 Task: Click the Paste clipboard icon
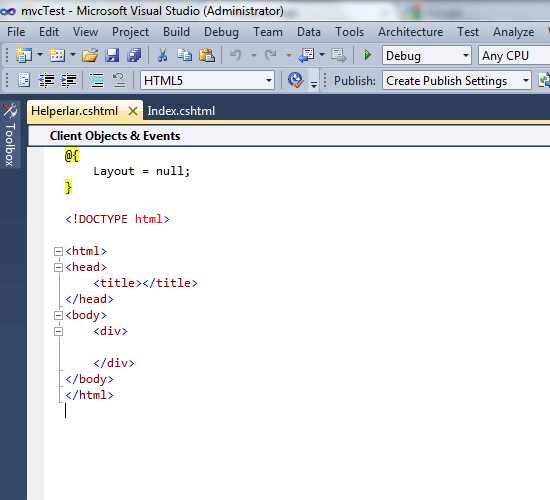point(207,55)
